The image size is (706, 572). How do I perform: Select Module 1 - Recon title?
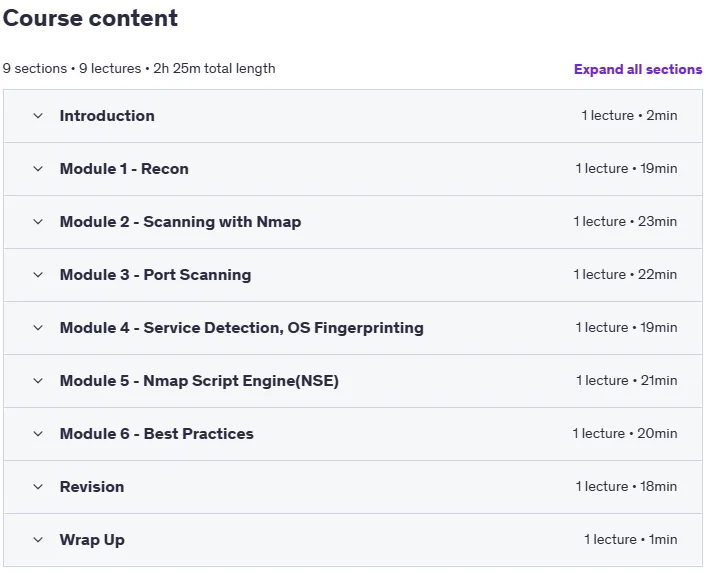124,169
